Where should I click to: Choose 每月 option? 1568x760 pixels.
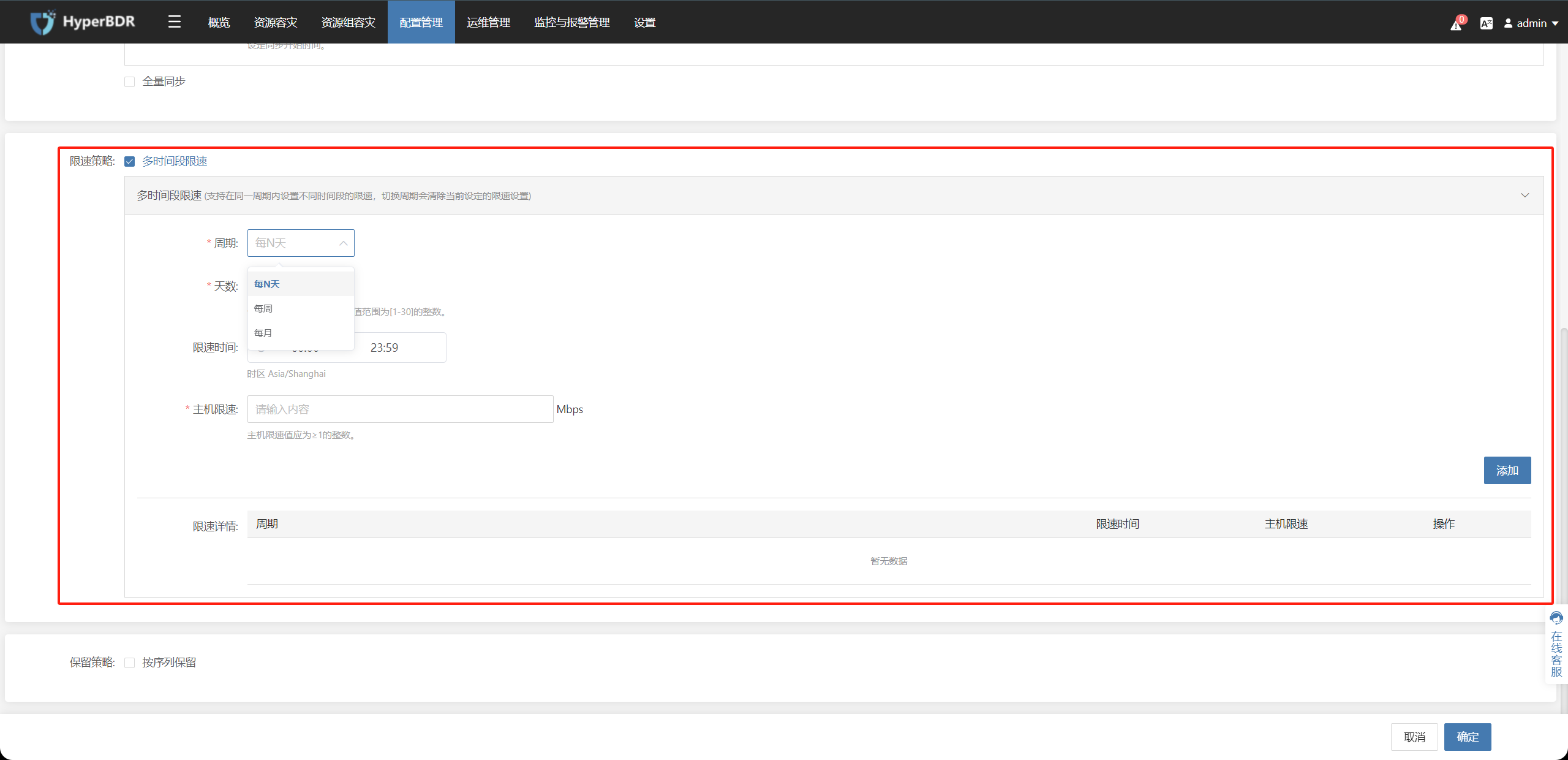(301, 333)
